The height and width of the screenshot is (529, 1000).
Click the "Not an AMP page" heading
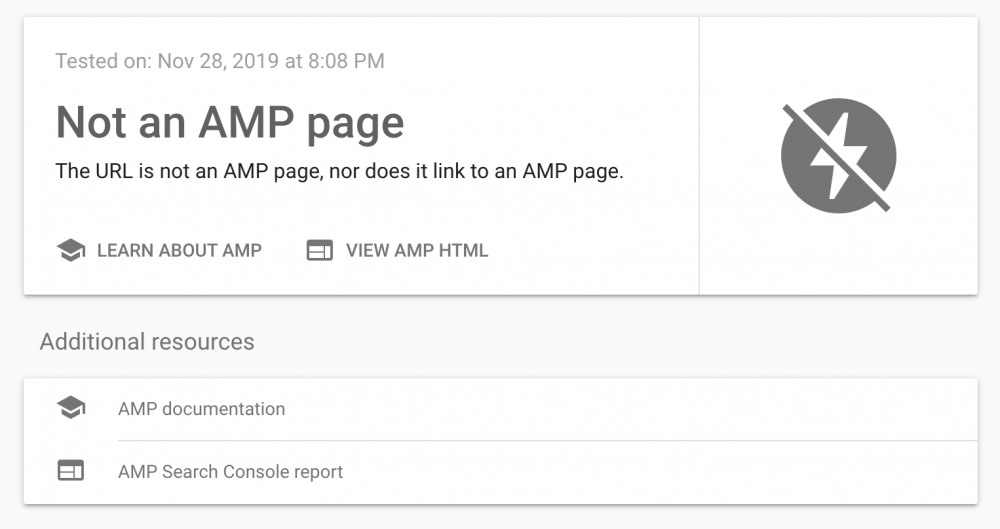[x=230, y=123]
